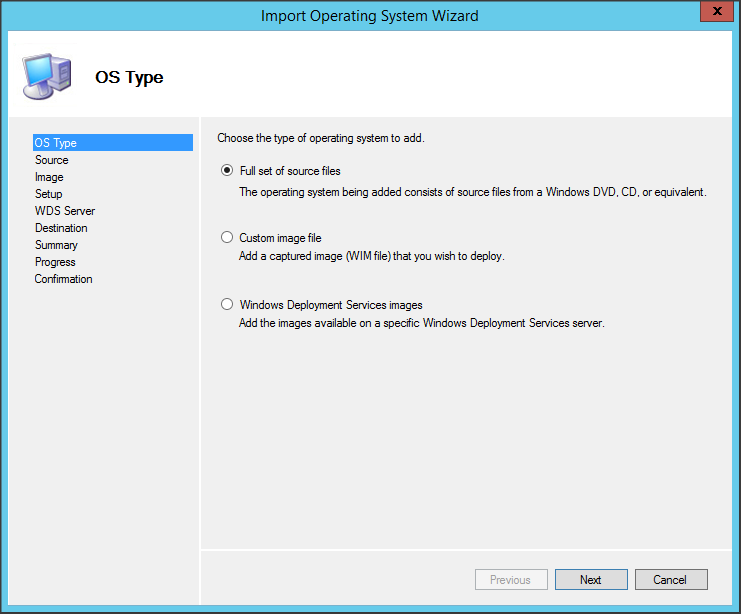Select the Full set of source files option
Image resolution: width=741 pixels, height=614 pixels.
coord(227,171)
